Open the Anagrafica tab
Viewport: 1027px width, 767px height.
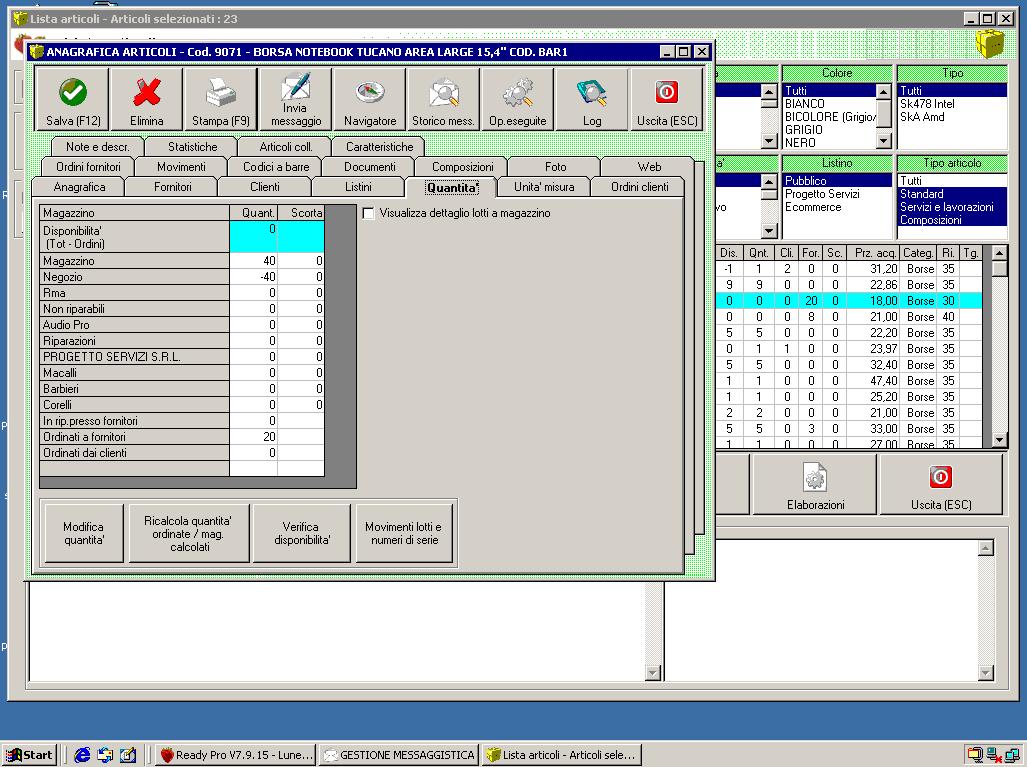[79, 187]
